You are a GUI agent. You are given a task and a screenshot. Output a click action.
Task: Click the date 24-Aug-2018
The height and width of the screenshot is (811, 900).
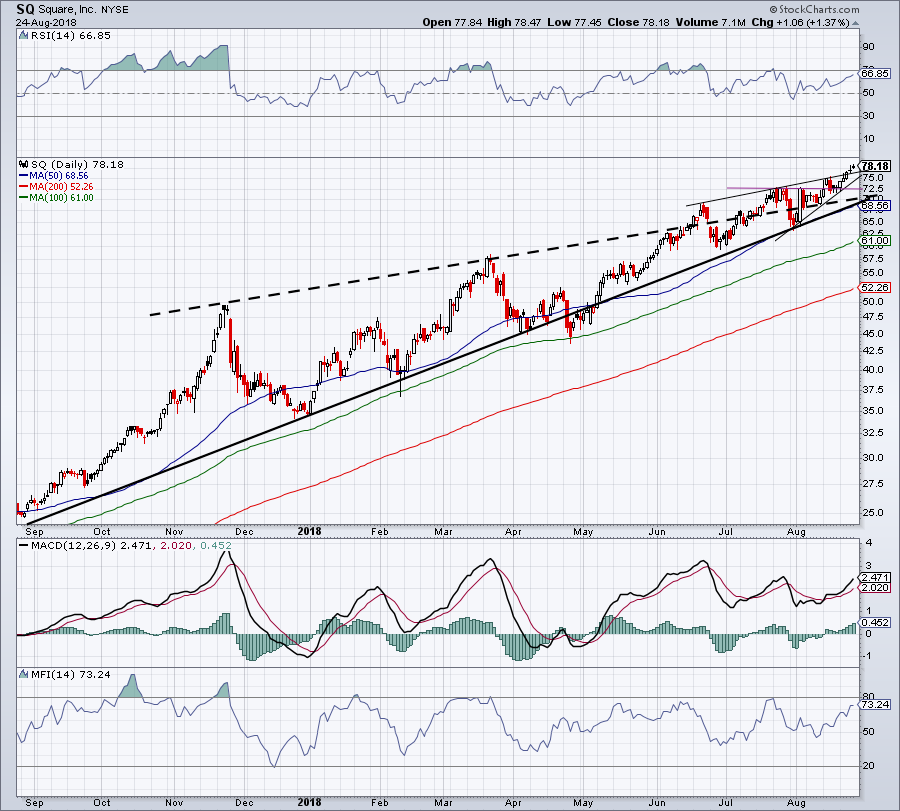[x=46, y=23]
